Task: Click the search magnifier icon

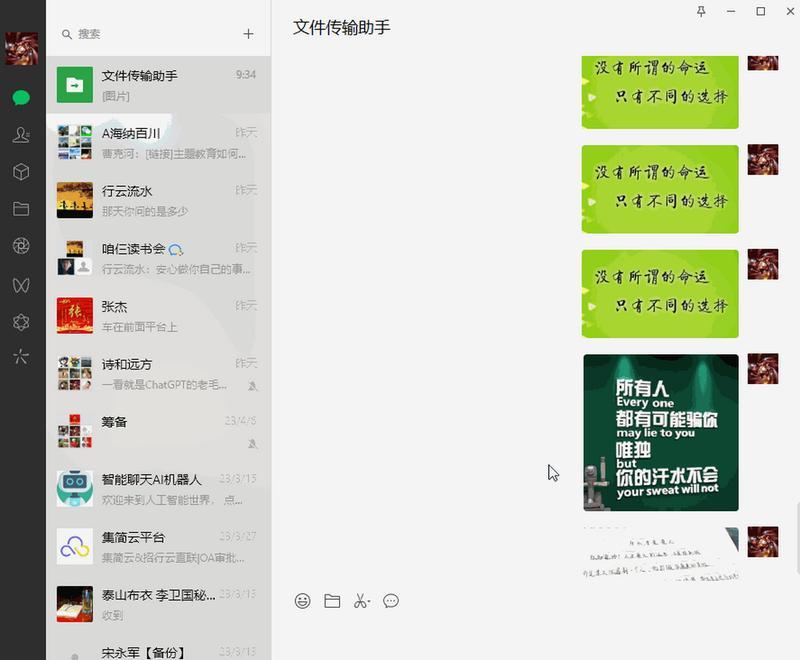Action: pos(66,34)
